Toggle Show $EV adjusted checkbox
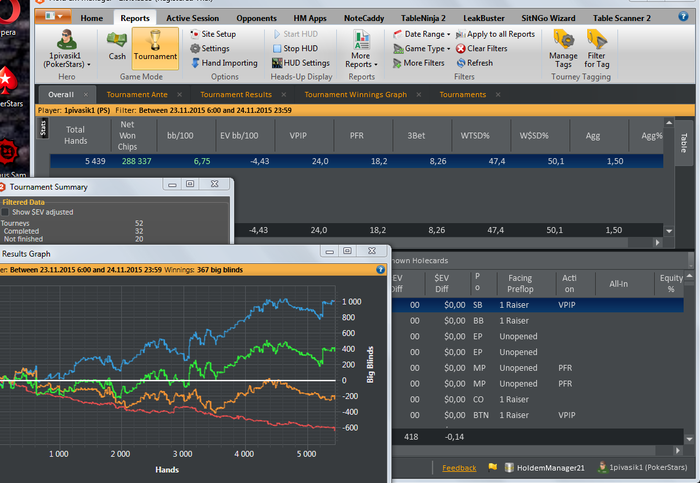 5,212
